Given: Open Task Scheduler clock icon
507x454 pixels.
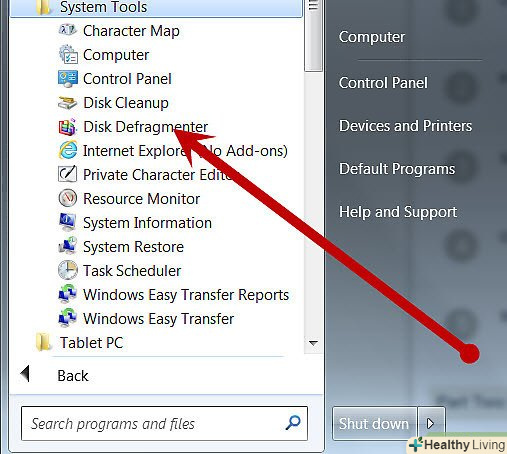Looking at the screenshot, I should 68,270.
